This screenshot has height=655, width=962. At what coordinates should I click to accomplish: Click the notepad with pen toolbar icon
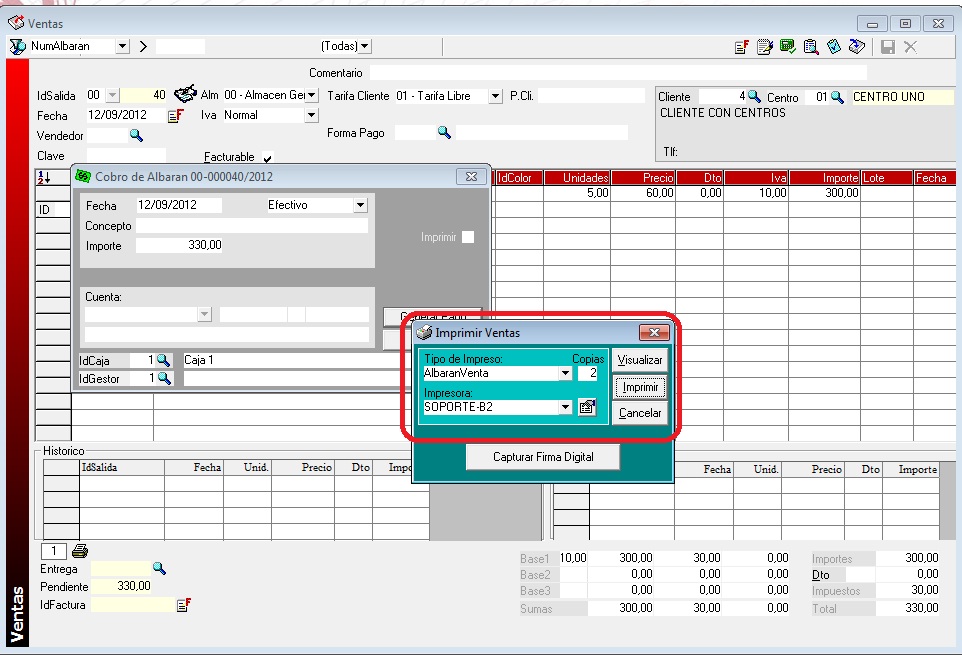tap(764, 47)
